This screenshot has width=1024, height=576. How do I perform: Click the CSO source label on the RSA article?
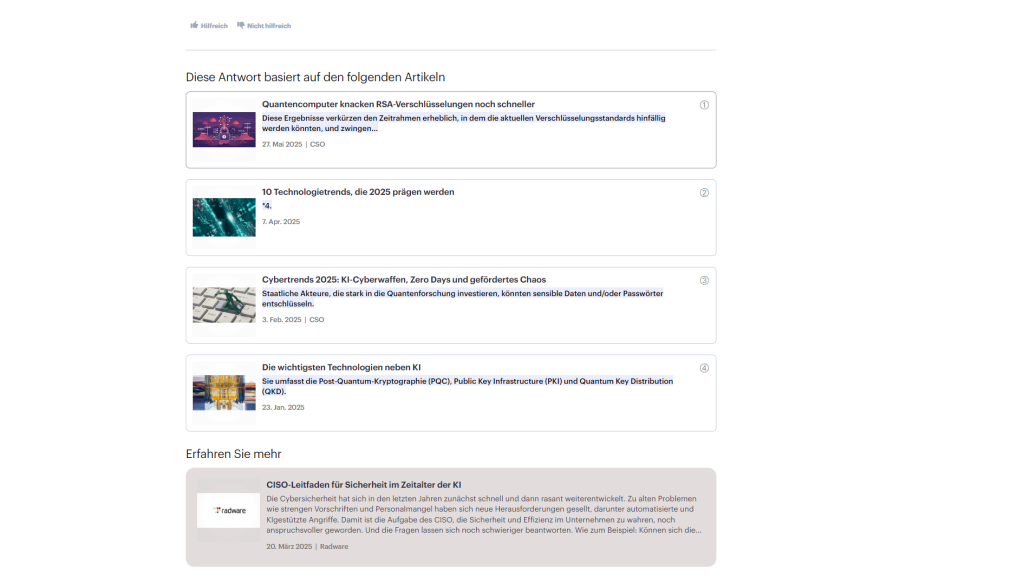(317, 144)
